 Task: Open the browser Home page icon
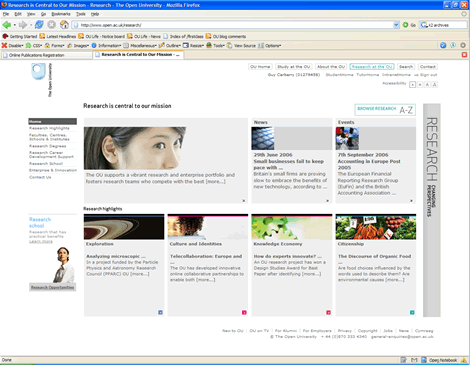(64, 25)
